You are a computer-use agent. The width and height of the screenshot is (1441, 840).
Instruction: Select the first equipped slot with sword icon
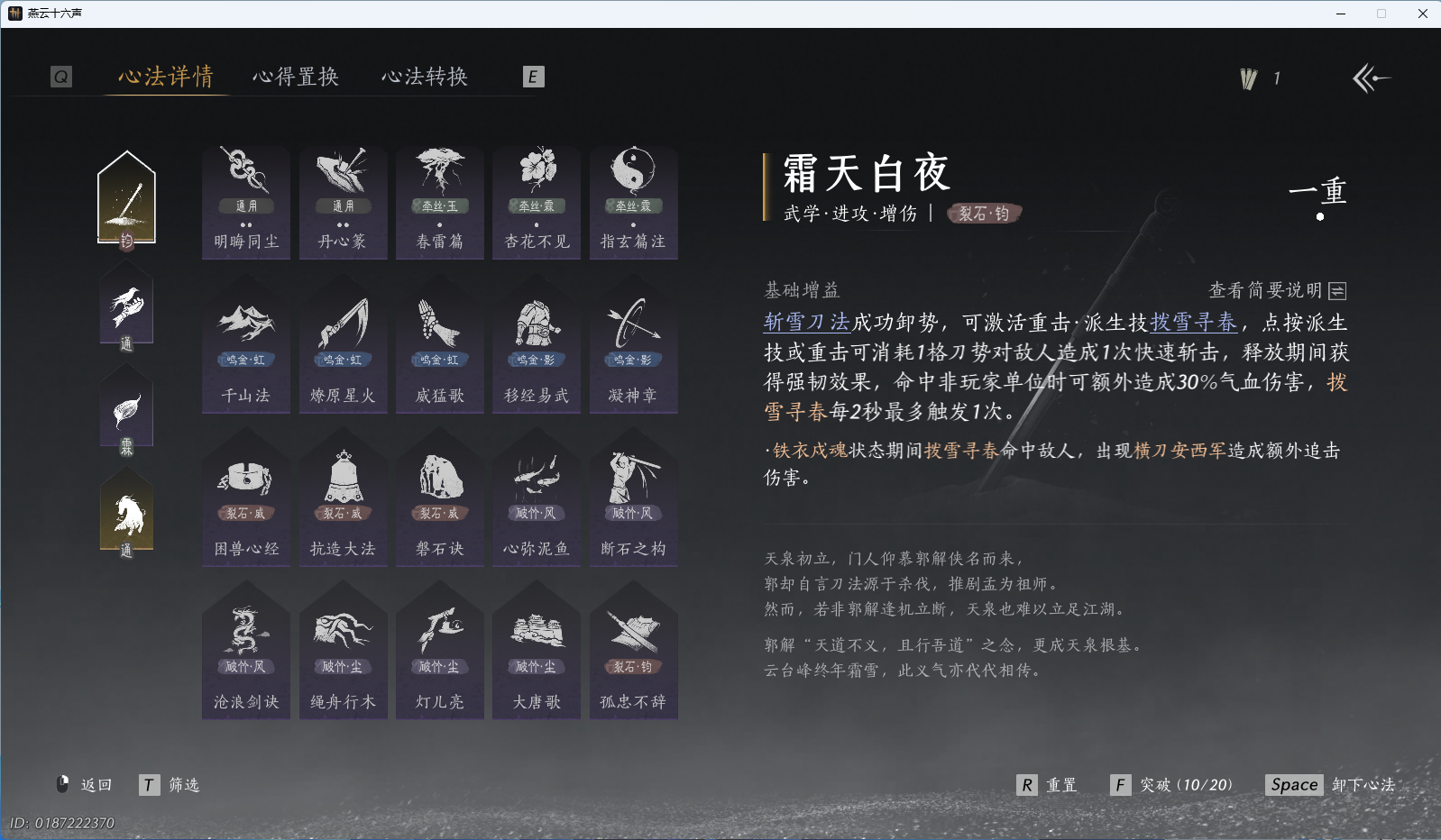coord(126,200)
